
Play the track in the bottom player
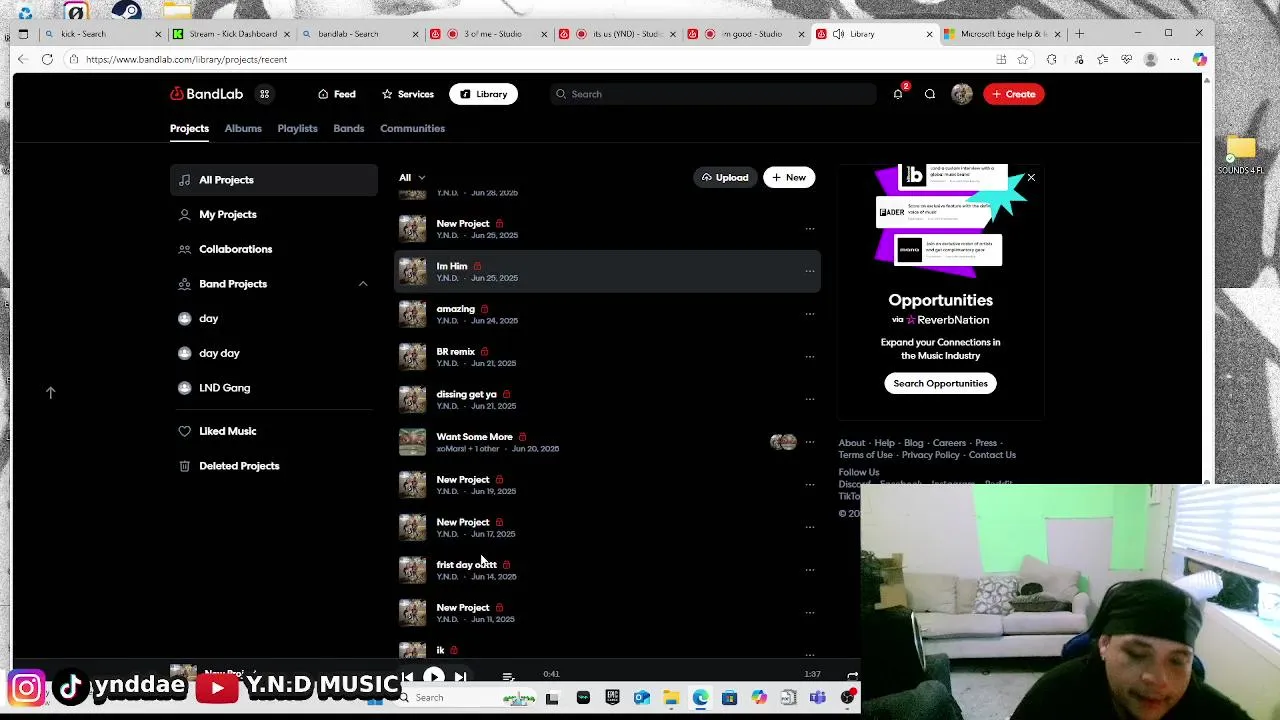(433, 677)
